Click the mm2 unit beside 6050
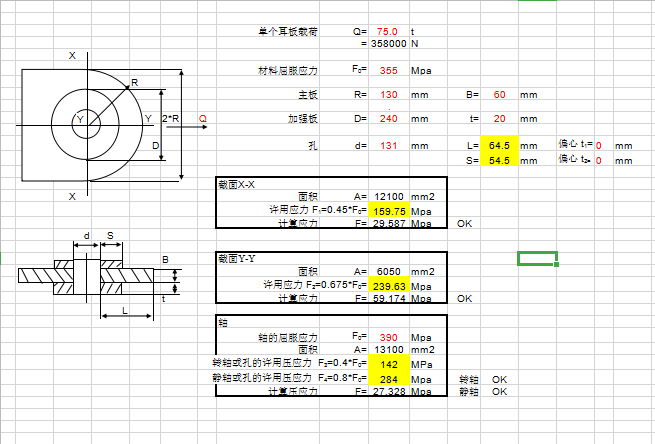This screenshot has height=444, width=655. click(423, 272)
